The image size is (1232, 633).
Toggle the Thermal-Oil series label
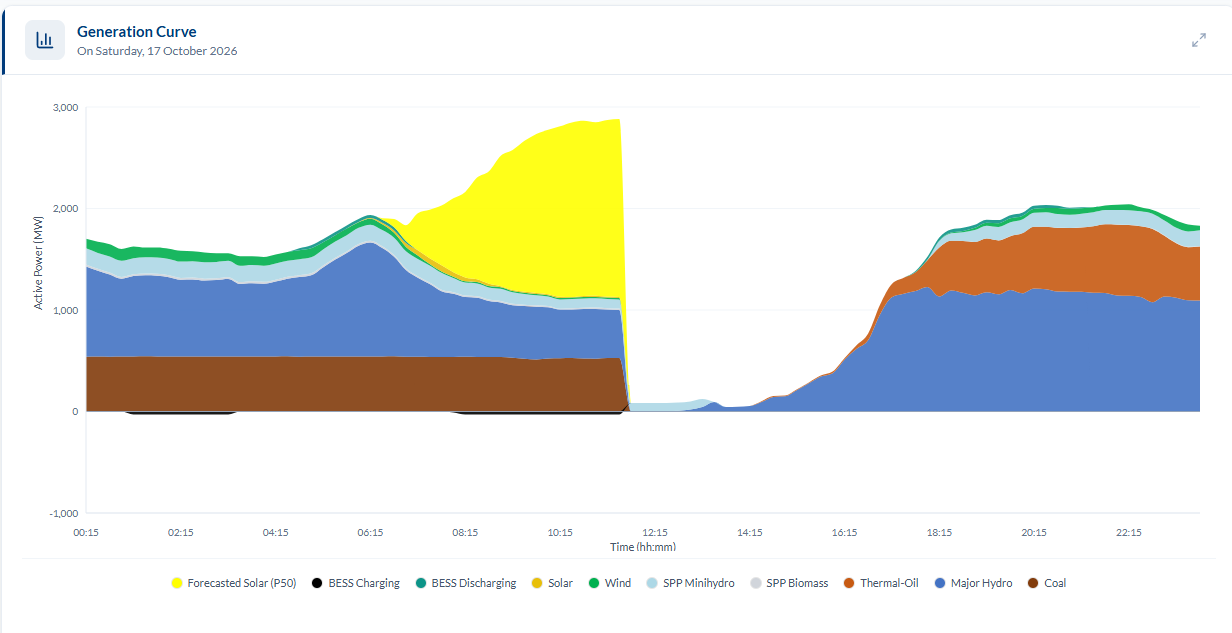[x=889, y=583]
